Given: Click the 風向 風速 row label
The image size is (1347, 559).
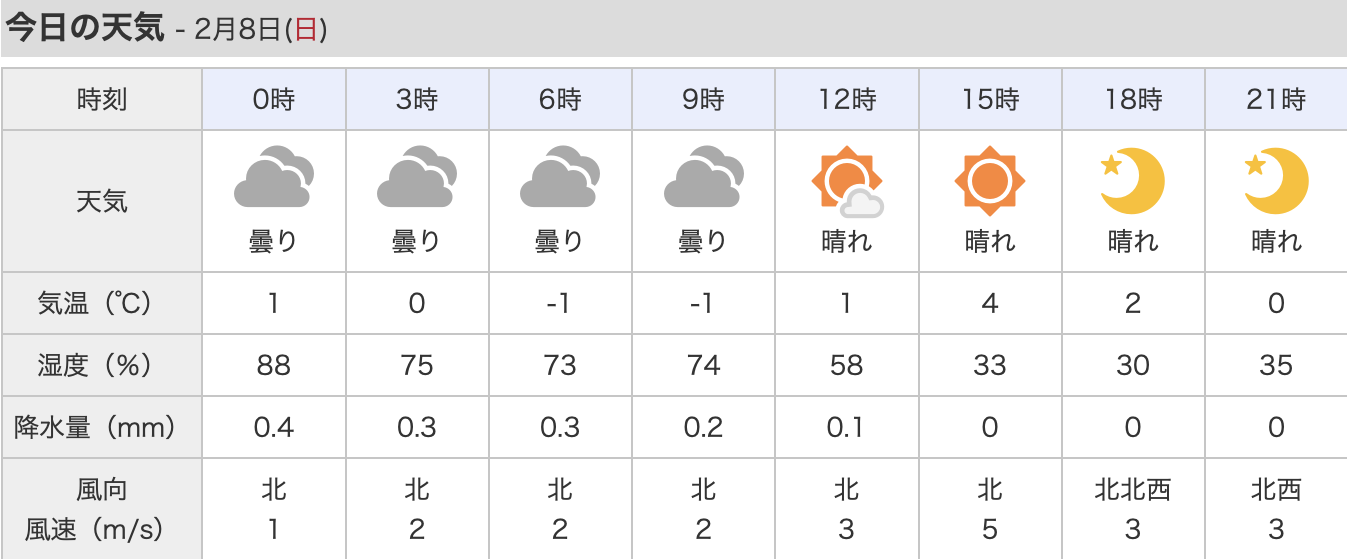Looking at the screenshot, I should 102,509.
